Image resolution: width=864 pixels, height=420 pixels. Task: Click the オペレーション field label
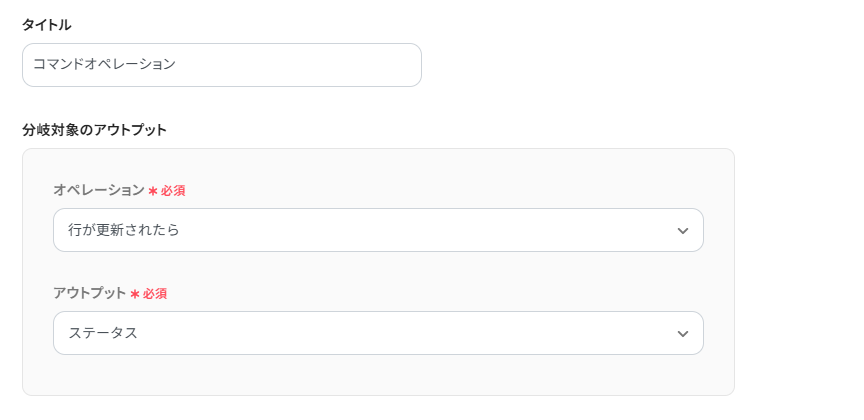[x=99, y=190]
